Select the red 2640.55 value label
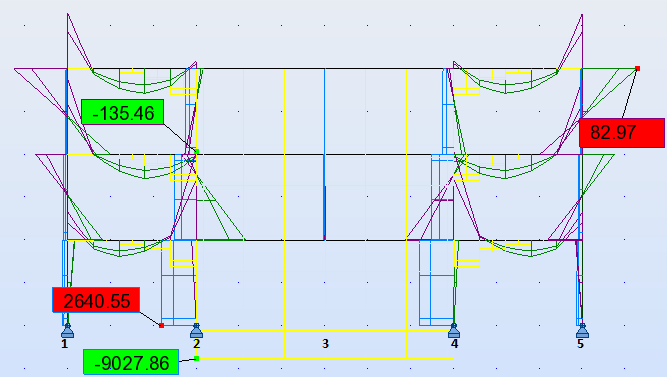The width and height of the screenshot is (667, 377). [96, 300]
